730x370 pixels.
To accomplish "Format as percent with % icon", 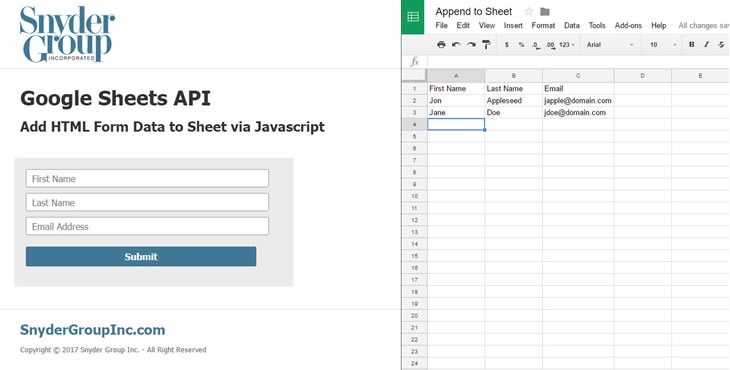I will (x=521, y=45).
